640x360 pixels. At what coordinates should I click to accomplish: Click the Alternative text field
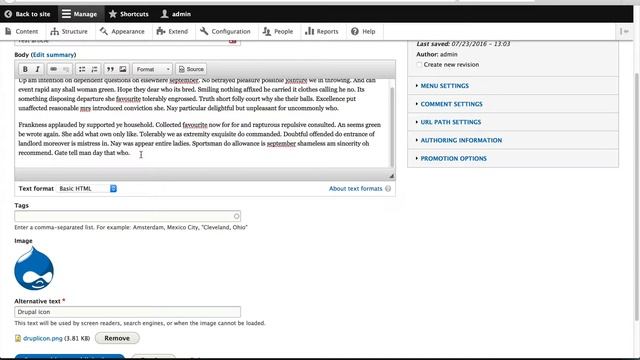coord(127,312)
